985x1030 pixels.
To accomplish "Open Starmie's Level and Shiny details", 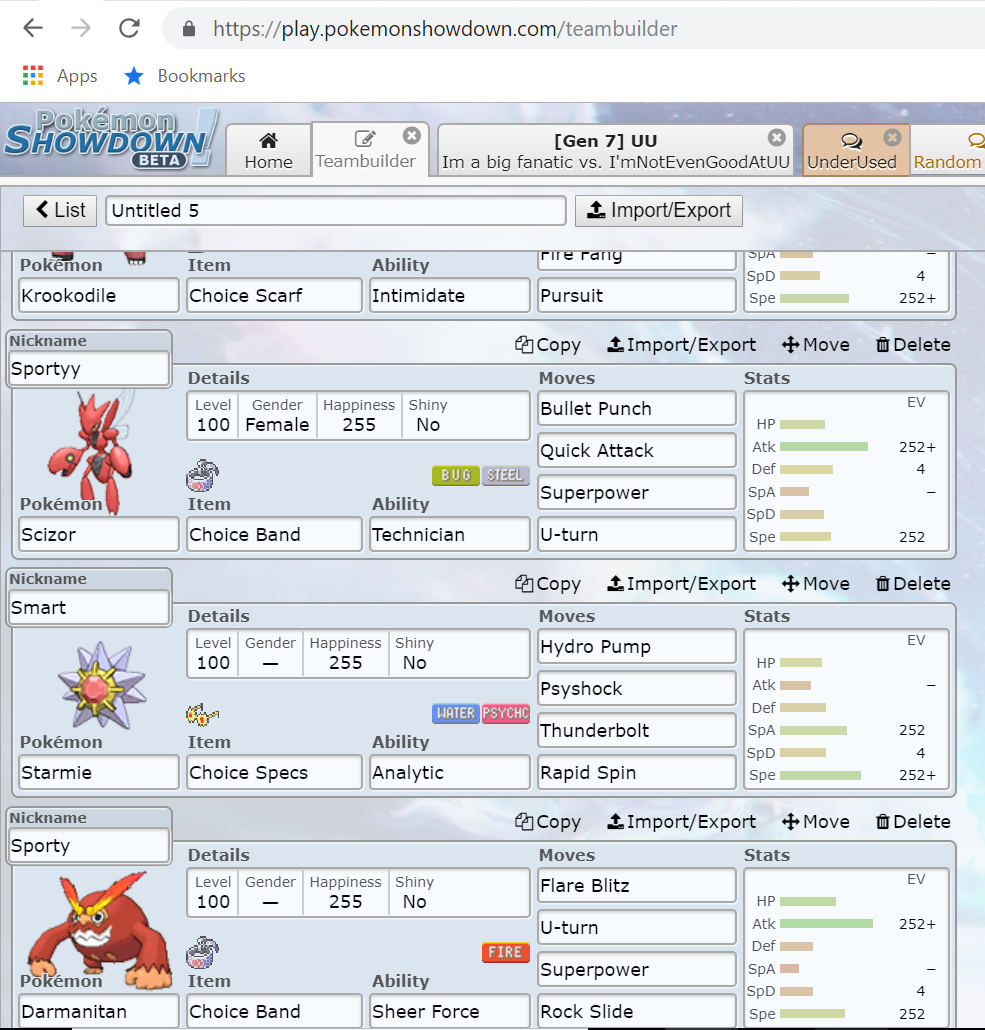I will tap(358, 654).
